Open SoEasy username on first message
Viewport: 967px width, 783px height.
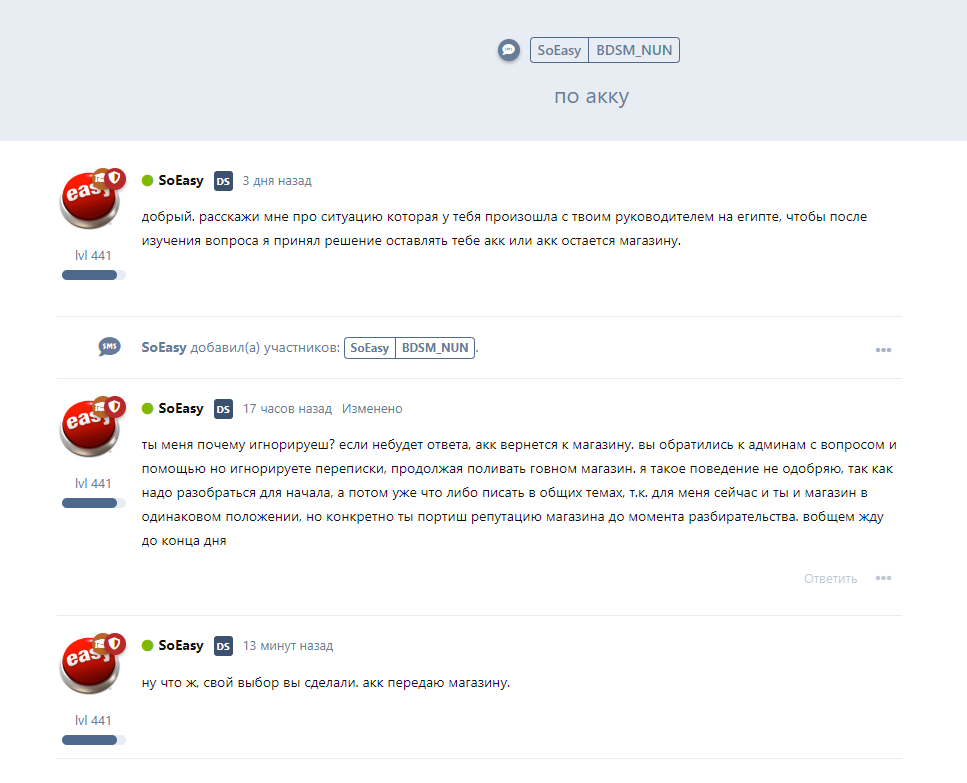[x=181, y=181]
